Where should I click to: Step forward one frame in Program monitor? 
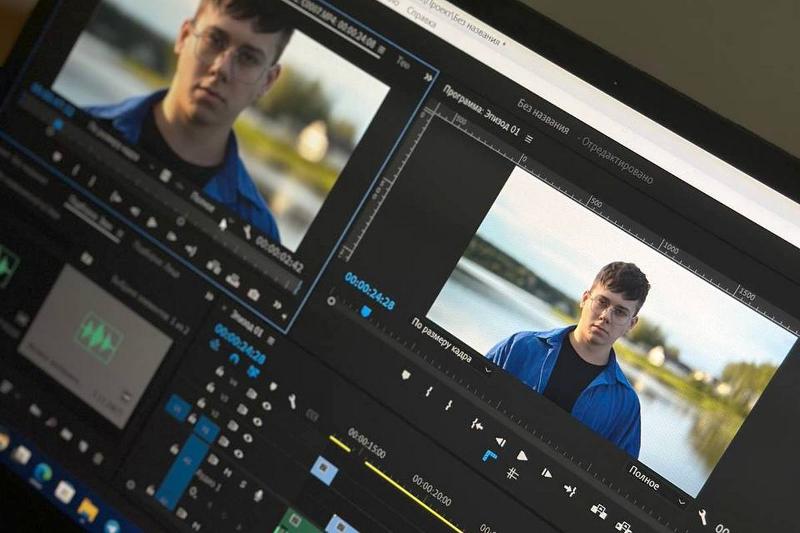pos(546,472)
